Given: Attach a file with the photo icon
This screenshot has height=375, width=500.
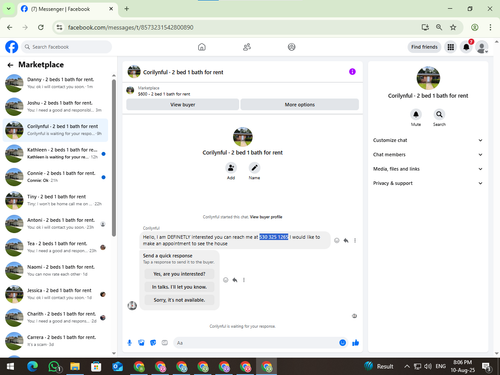Looking at the screenshot, I should click(x=141, y=343).
